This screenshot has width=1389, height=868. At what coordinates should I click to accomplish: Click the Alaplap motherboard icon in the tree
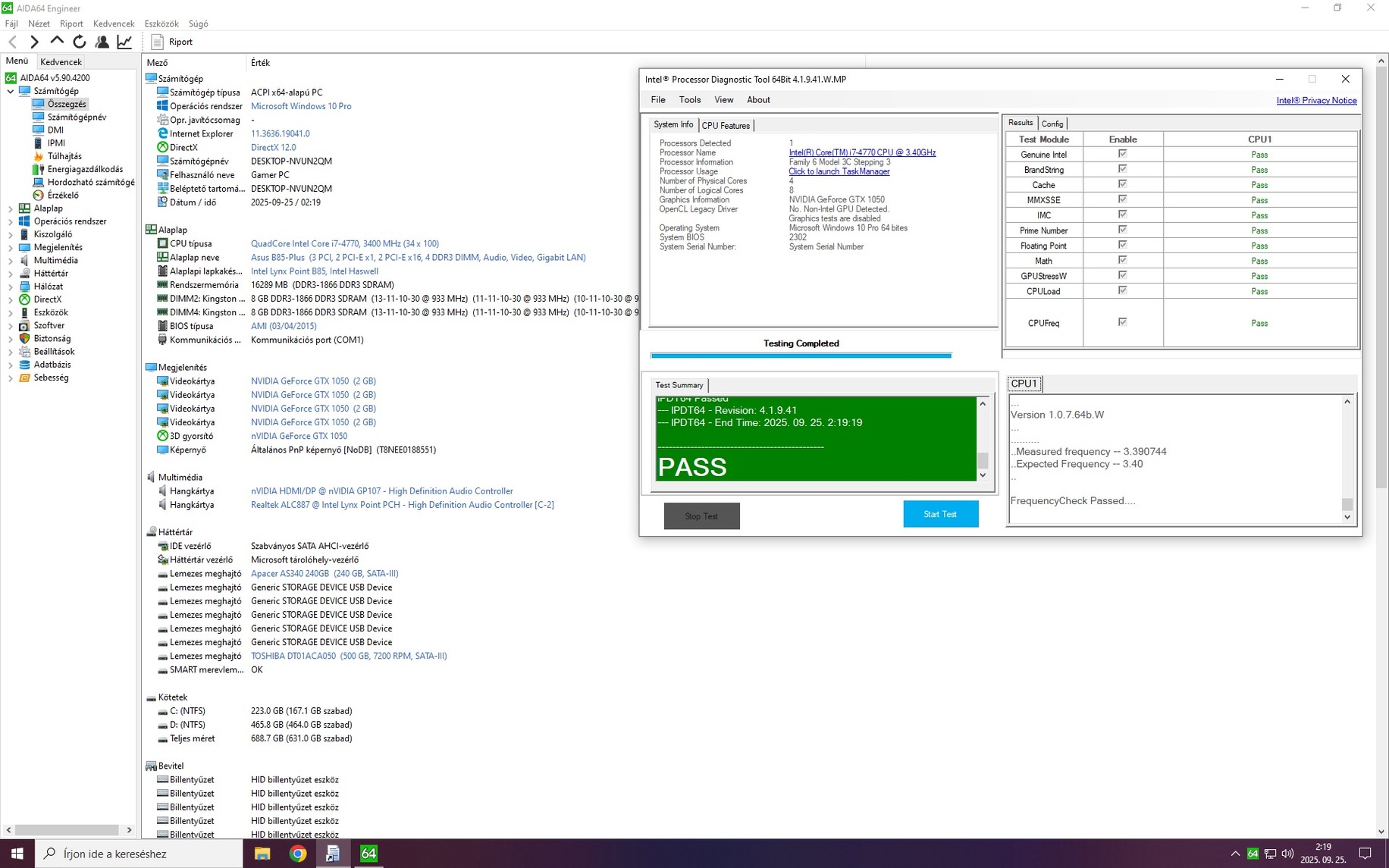[x=24, y=208]
